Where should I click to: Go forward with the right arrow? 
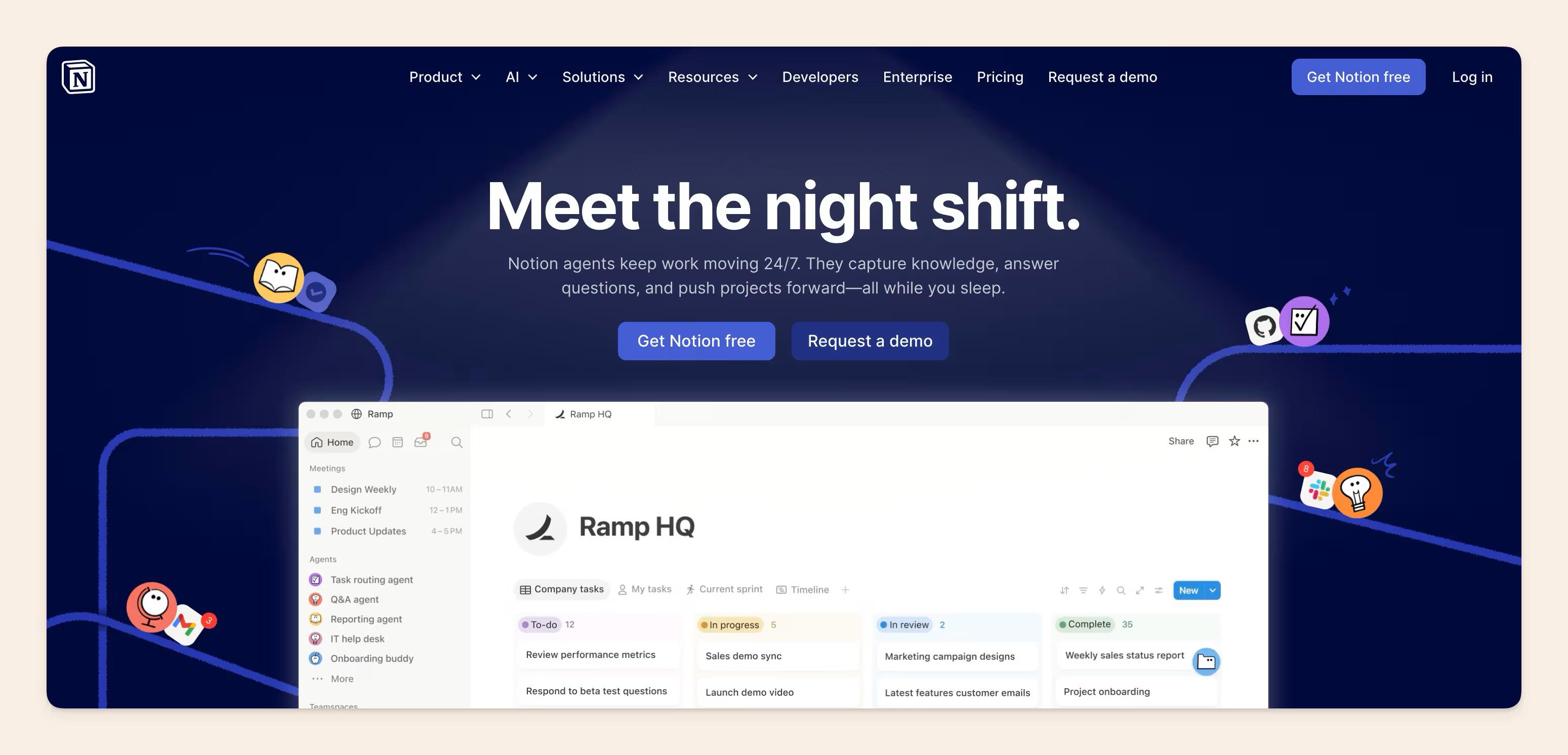pos(530,414)
